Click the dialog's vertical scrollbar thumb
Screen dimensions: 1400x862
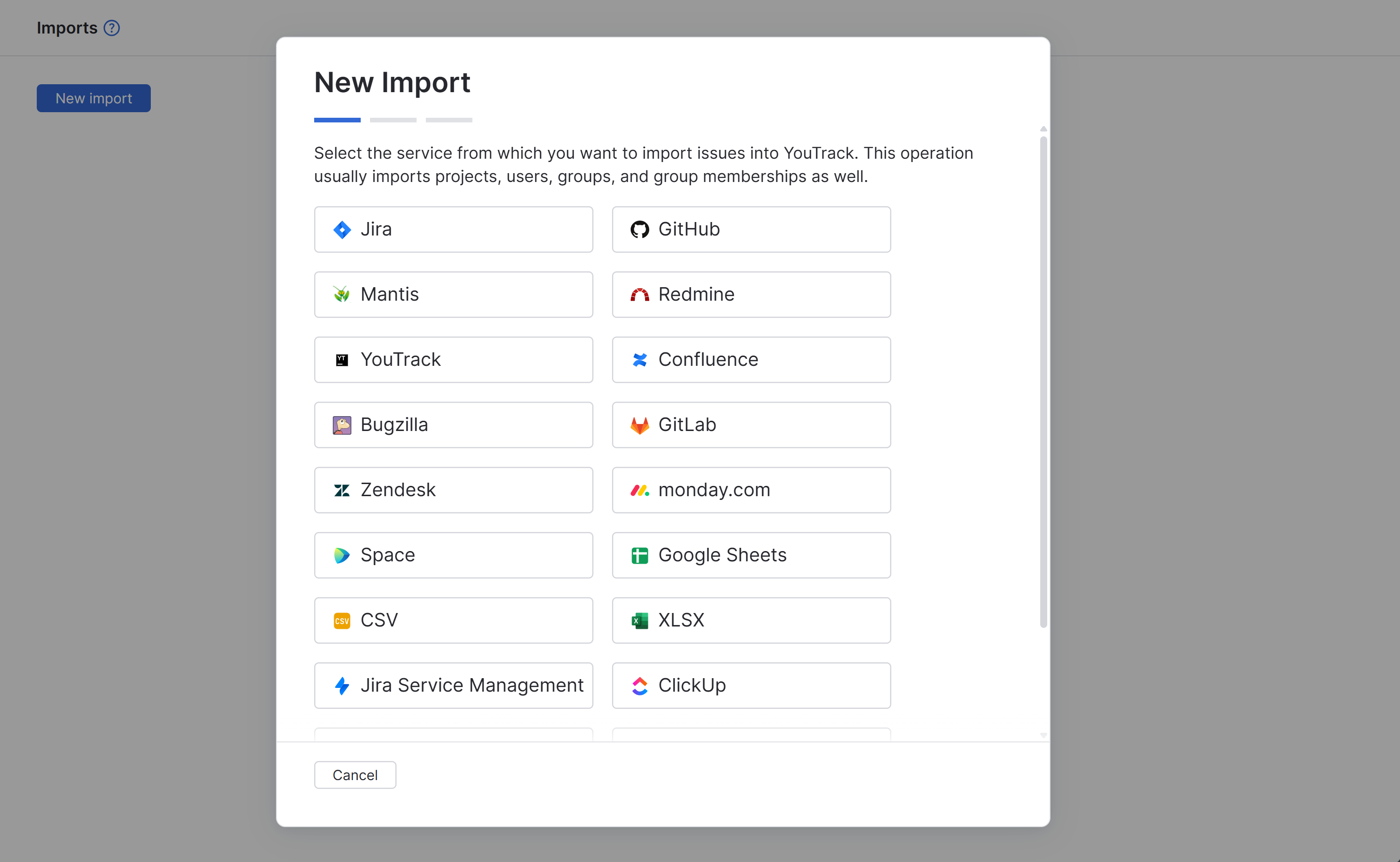[x=1044, y=382]
